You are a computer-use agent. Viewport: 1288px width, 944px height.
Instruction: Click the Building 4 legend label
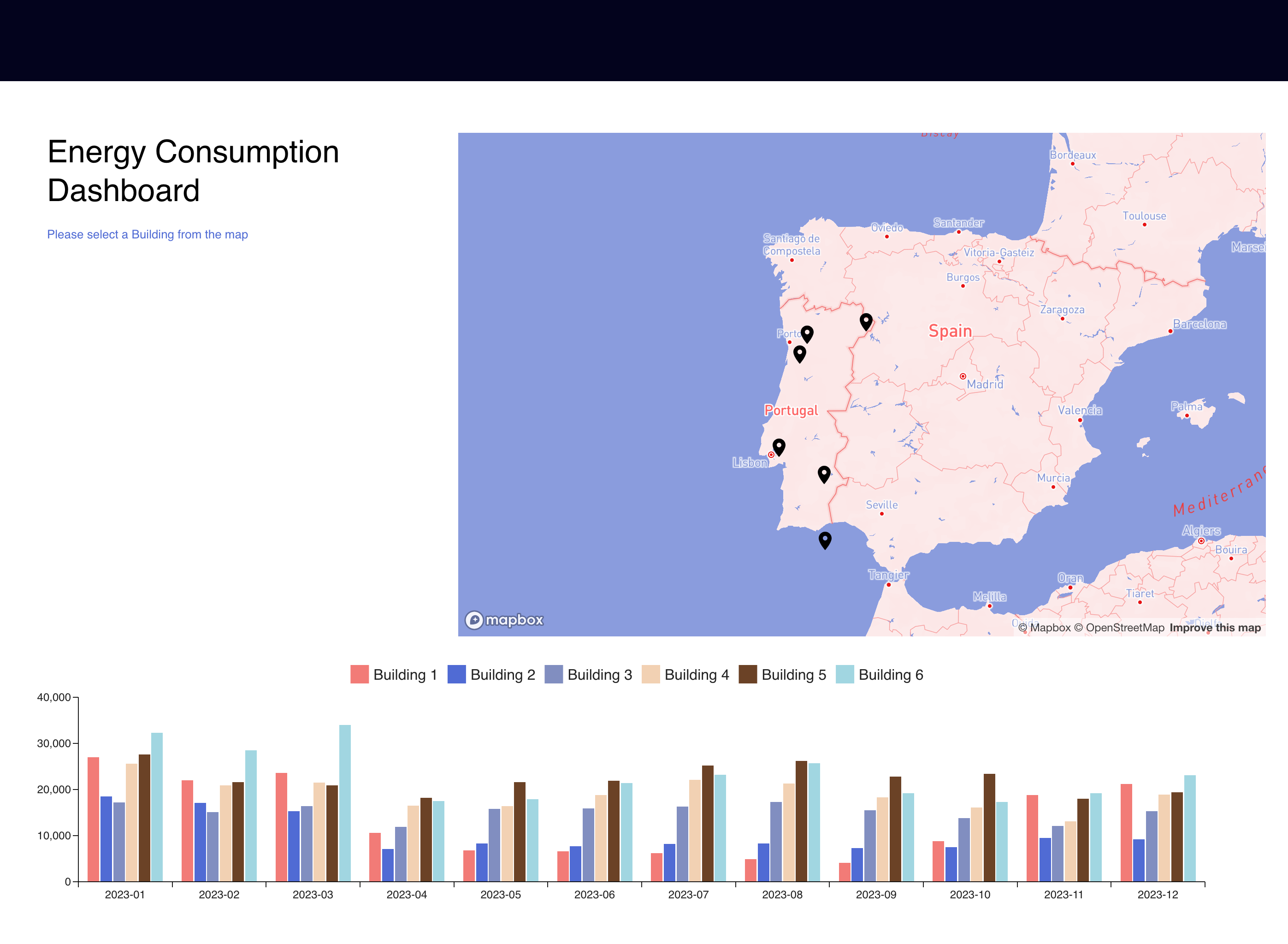pos(696,674)
